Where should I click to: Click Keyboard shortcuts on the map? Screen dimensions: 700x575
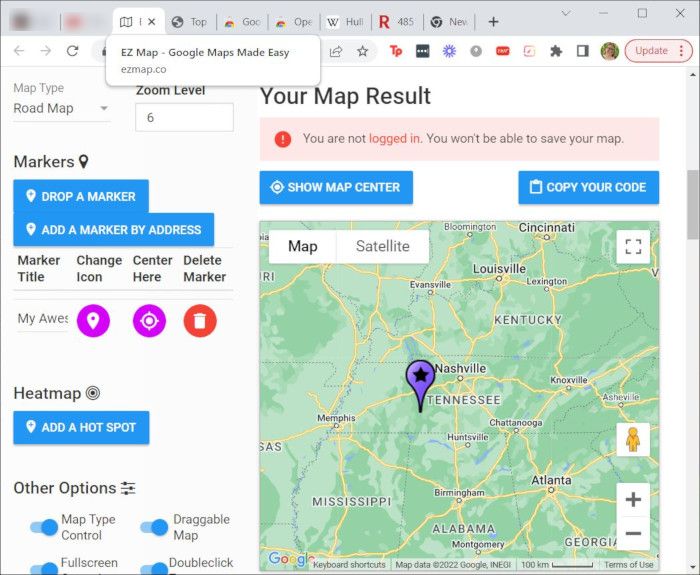point(349,565)
